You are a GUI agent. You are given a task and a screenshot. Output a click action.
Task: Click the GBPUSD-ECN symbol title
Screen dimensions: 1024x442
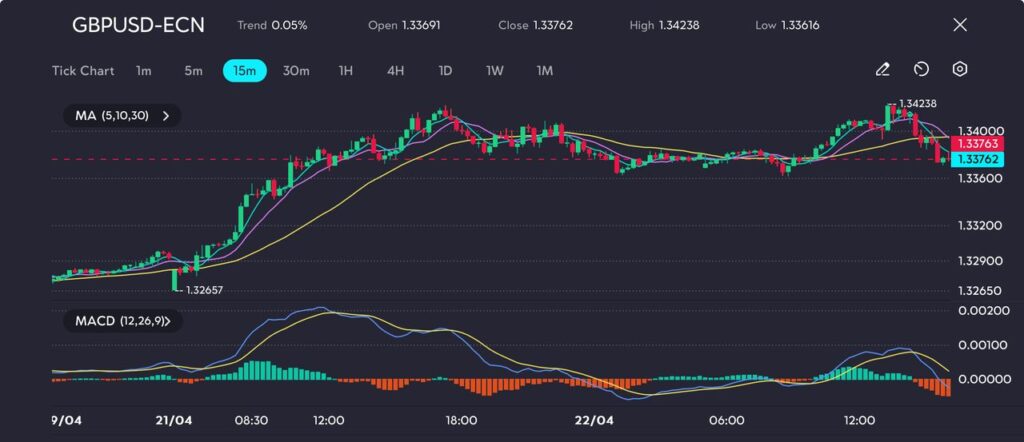138,25
